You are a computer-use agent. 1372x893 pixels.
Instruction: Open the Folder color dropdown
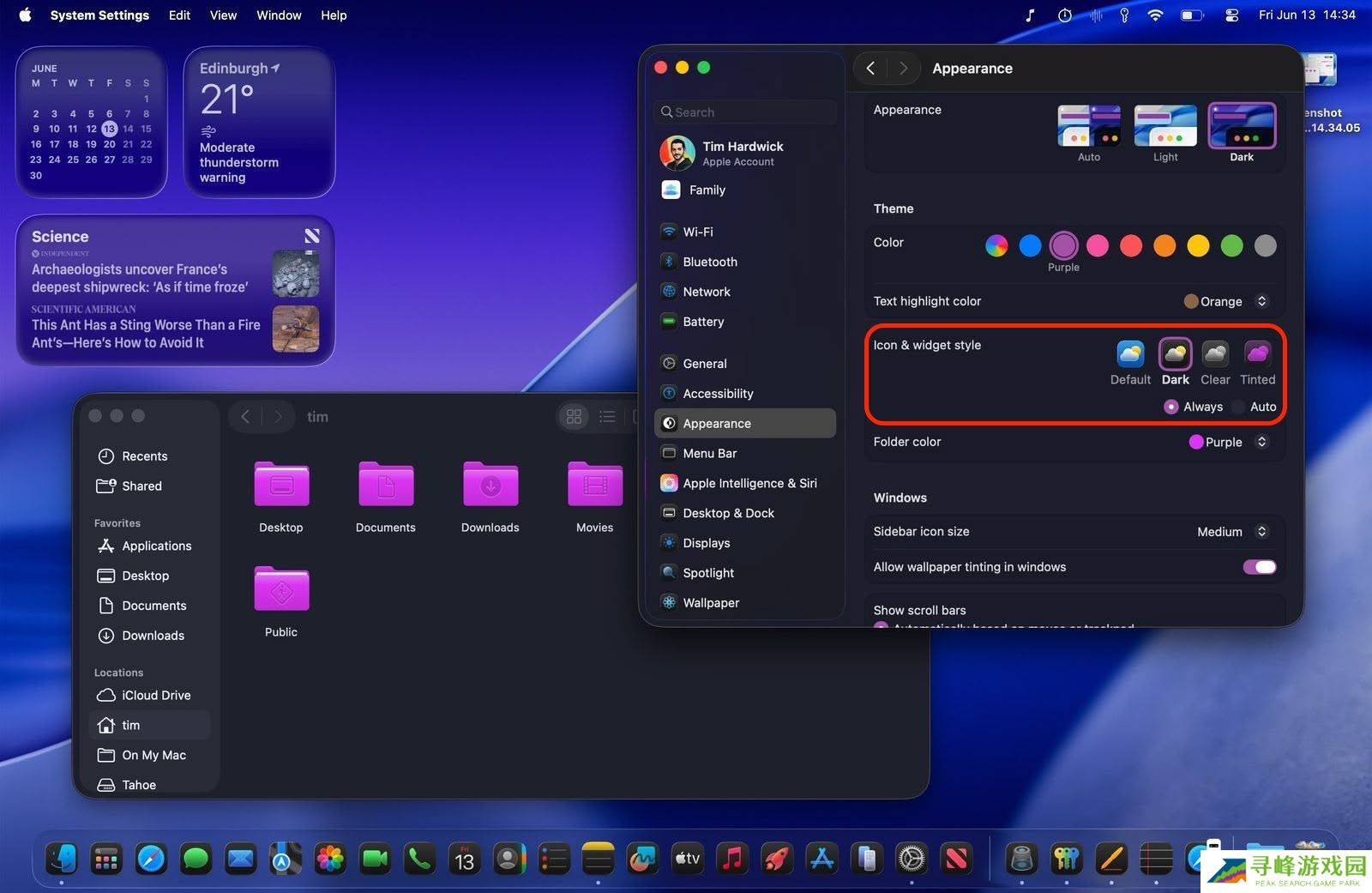[1228, 442]
